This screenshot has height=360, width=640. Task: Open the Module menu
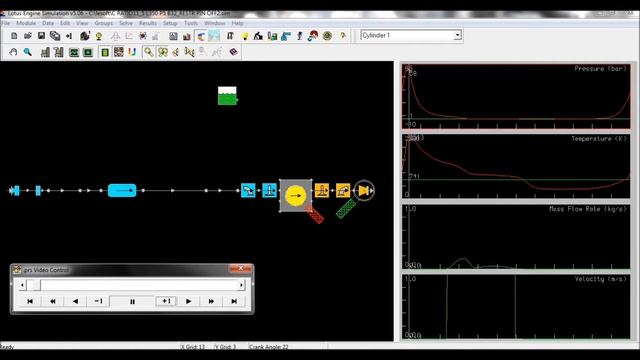coord(26,23)
